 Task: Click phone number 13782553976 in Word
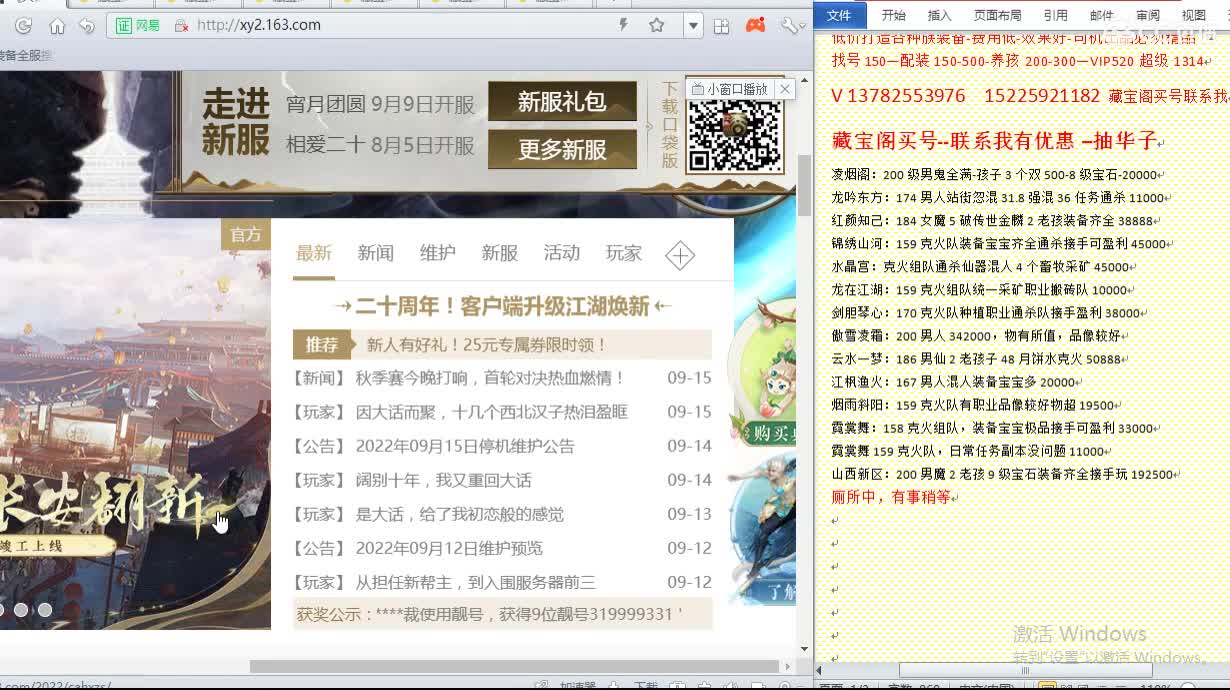pyautogui.click(x=907, y=96)
